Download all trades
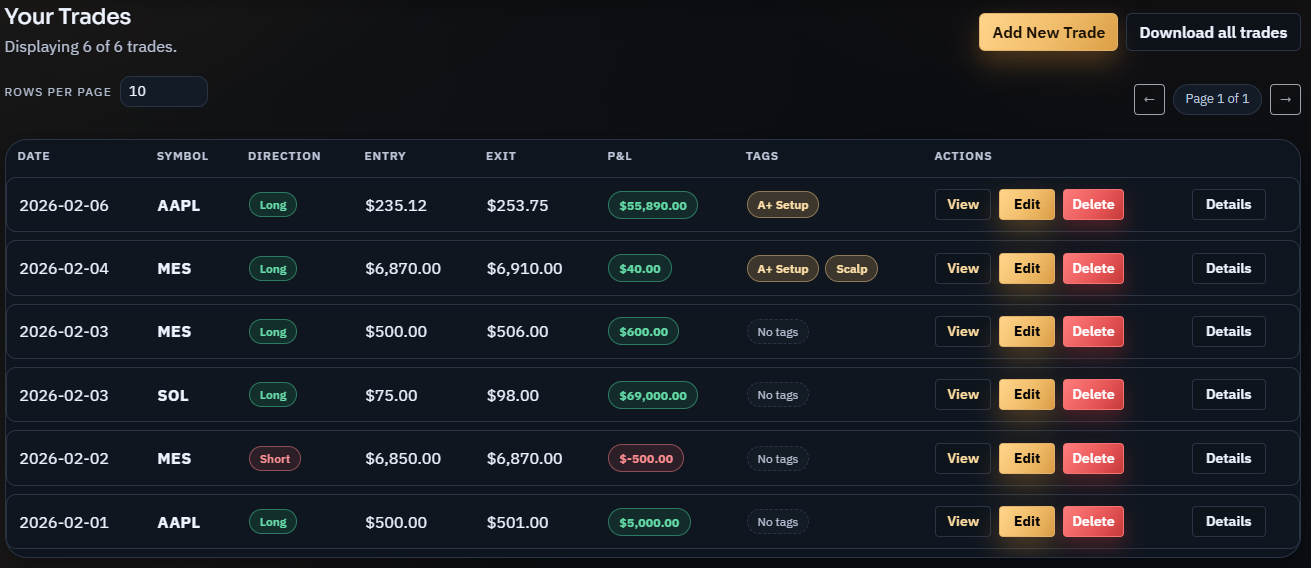 (x=1213, y=32)
